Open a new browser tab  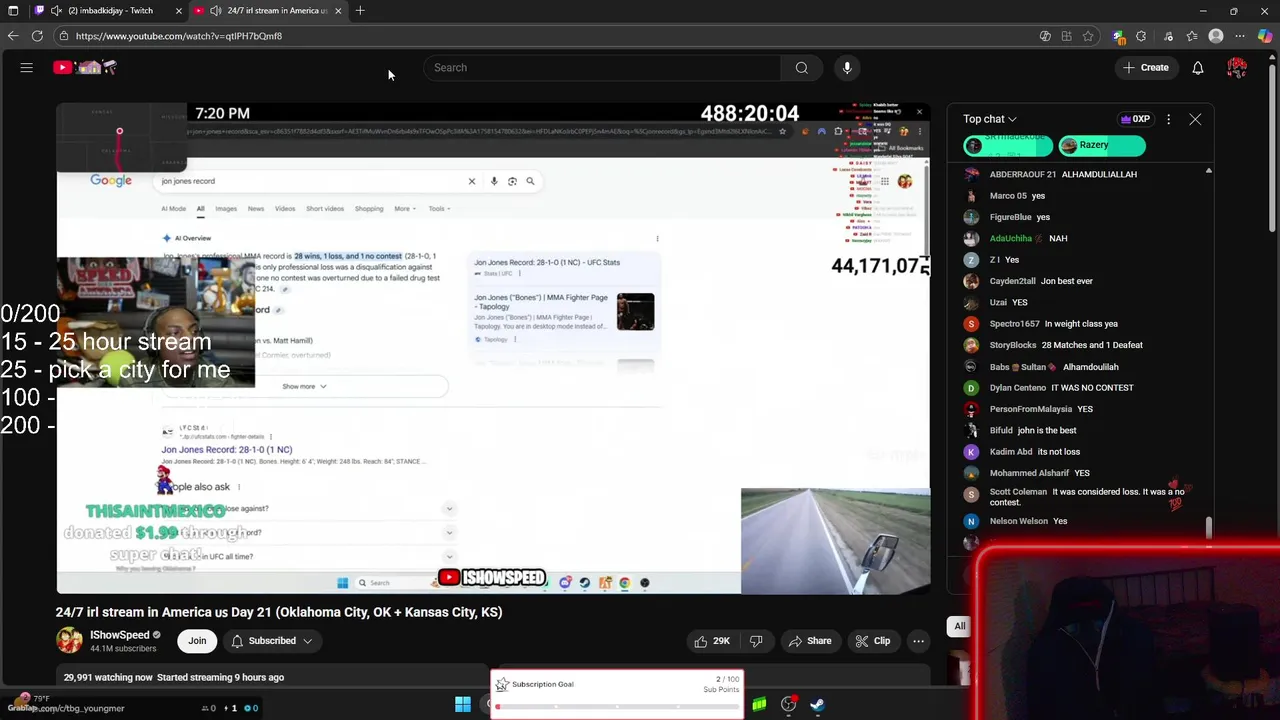pos(360,11)
